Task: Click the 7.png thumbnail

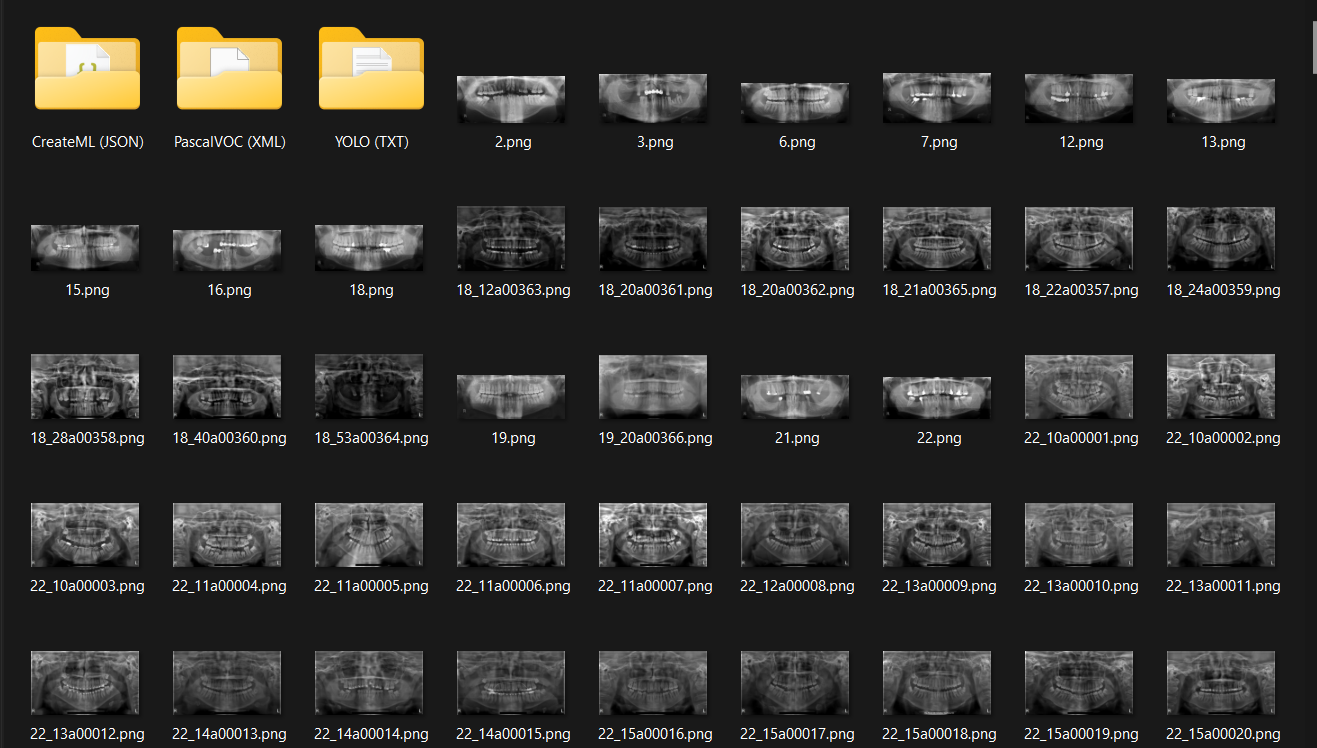Action: [937, 99]
